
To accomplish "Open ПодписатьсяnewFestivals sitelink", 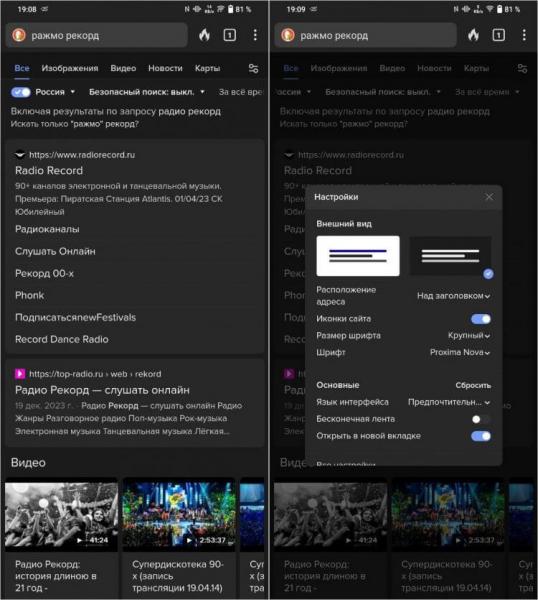I will coord(75,318).
